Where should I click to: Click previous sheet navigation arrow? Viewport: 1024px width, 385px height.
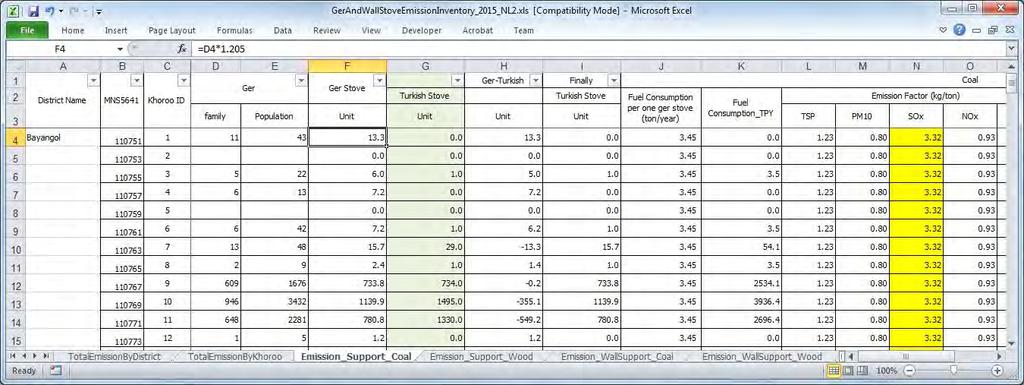25,356
